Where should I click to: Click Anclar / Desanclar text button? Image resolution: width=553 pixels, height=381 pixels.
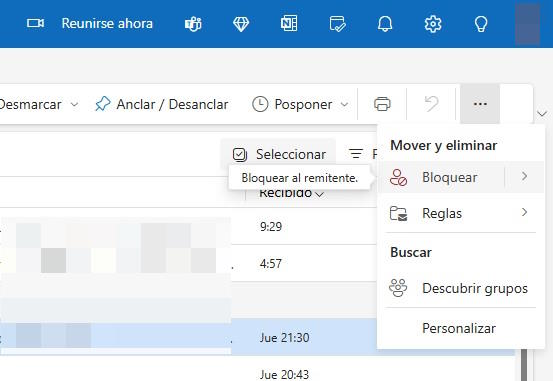tap(172, 104)
